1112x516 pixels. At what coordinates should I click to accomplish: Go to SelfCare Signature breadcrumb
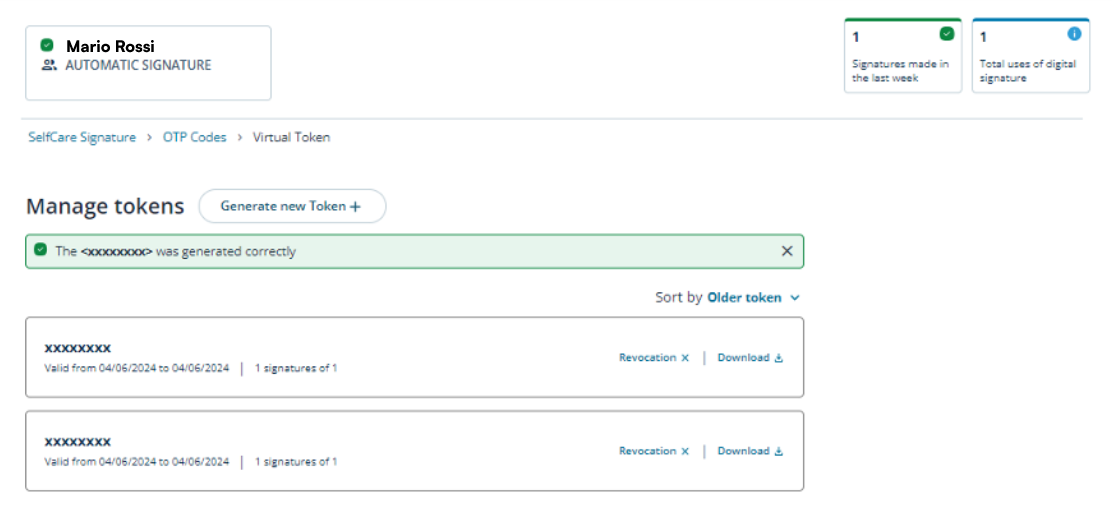pos(82,138)
